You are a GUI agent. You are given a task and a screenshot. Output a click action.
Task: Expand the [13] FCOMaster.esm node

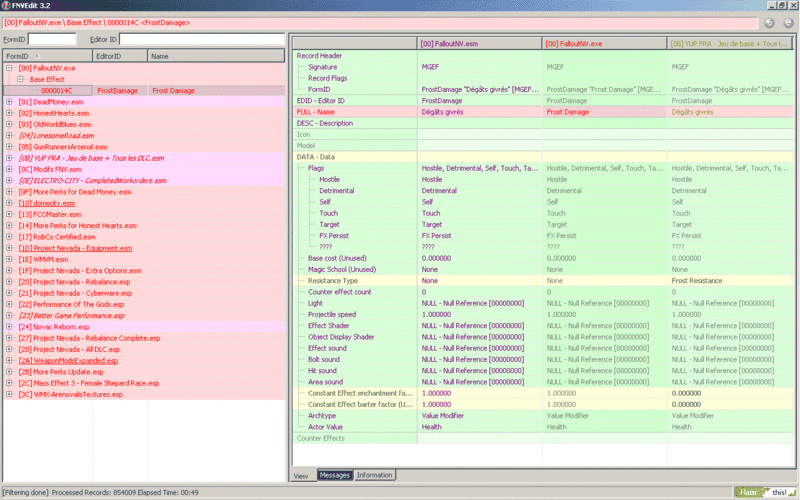[x=9, y=214]
